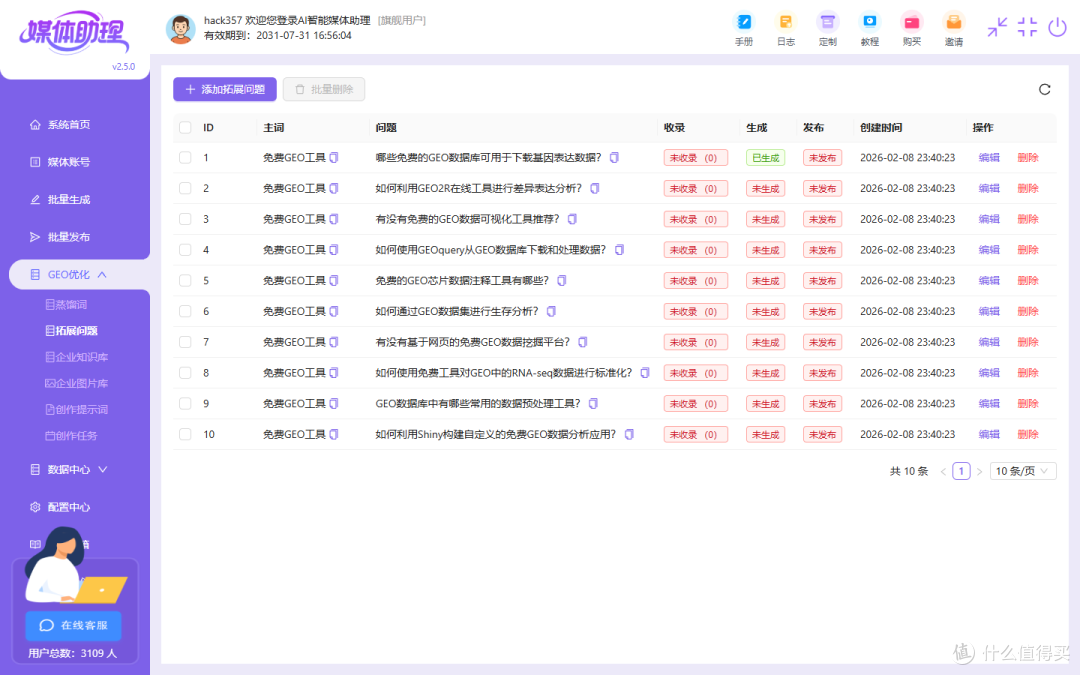
Task: Check the checkbox for row ID 1
Action: (x=185, y=158)
